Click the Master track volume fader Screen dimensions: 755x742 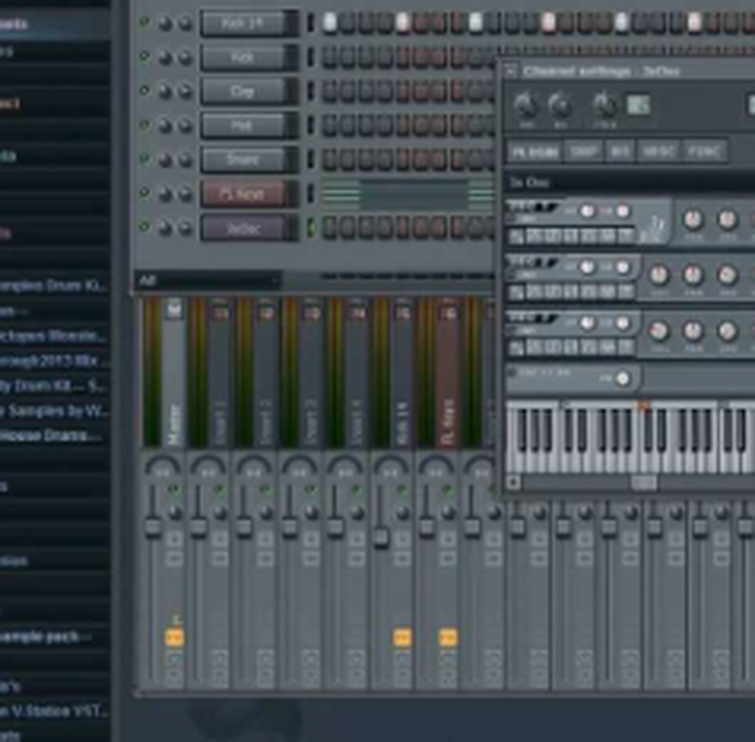point(152,528)
